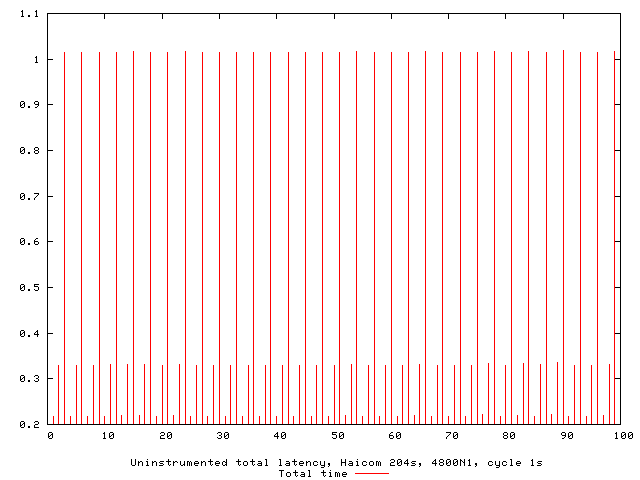Click the x-axis tick label 60

[395, 437]
